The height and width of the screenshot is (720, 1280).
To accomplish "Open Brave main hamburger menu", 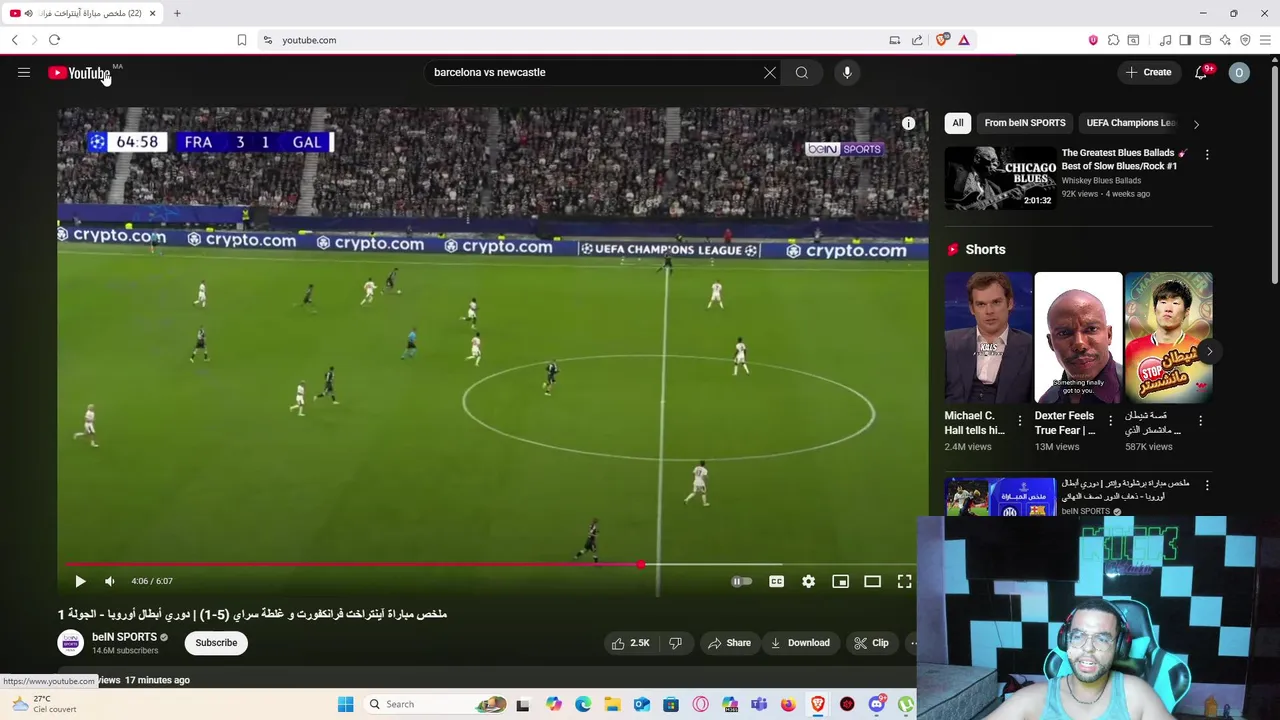I will click(1265, 40).
